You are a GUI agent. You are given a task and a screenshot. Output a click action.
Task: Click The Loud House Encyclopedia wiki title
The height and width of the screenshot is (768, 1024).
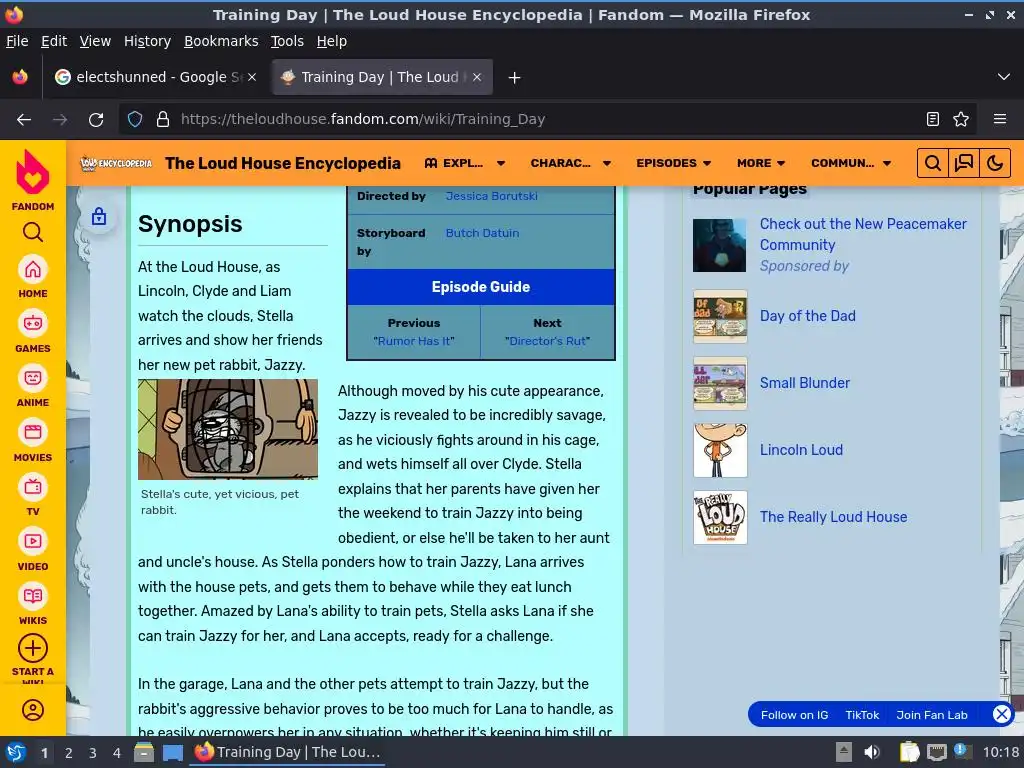tap(283, 163)
